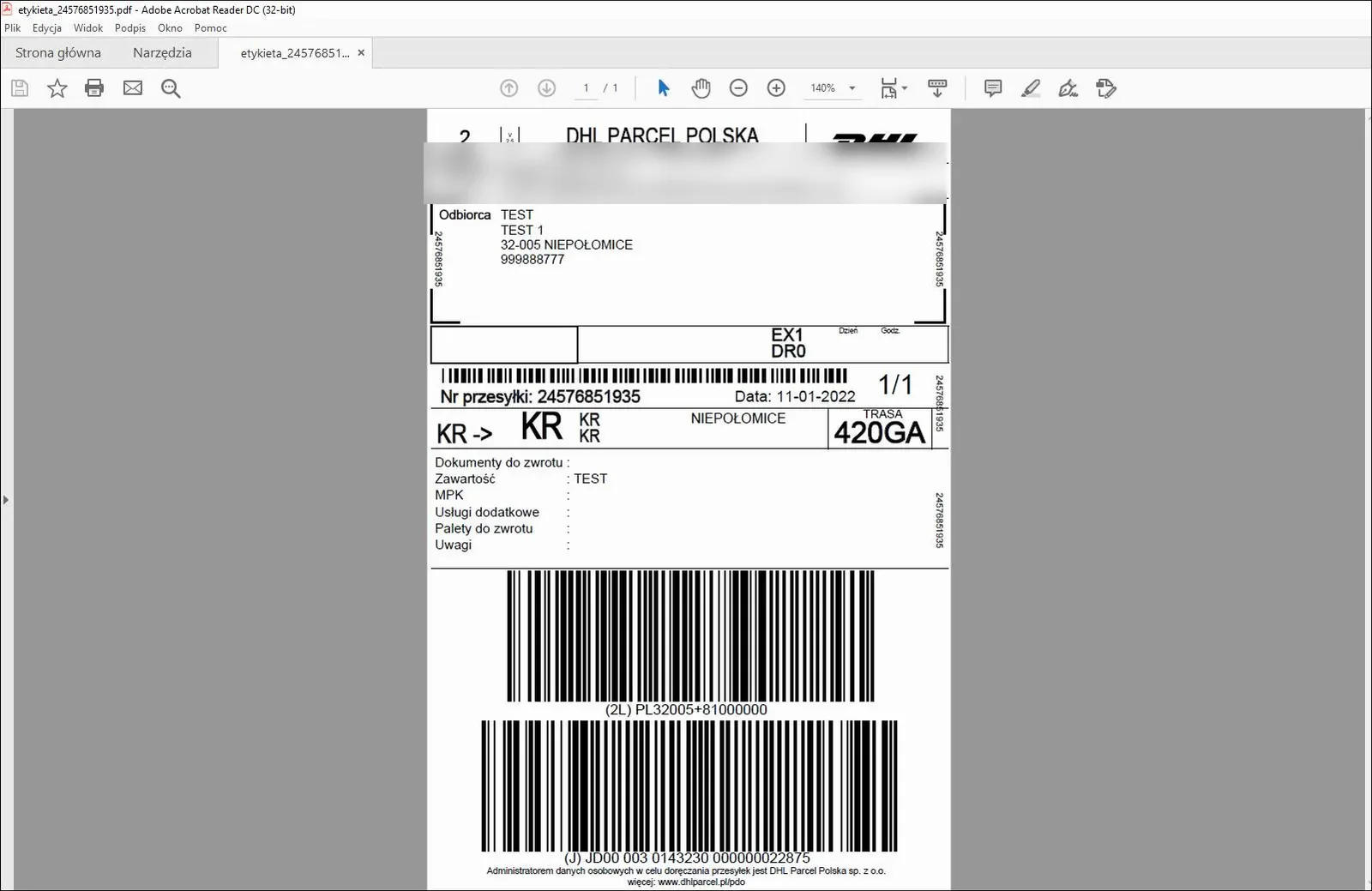Click the text 'Nr przesyłki: 24576851935'
Screen dimensions: 1372x891
(540, 397)
